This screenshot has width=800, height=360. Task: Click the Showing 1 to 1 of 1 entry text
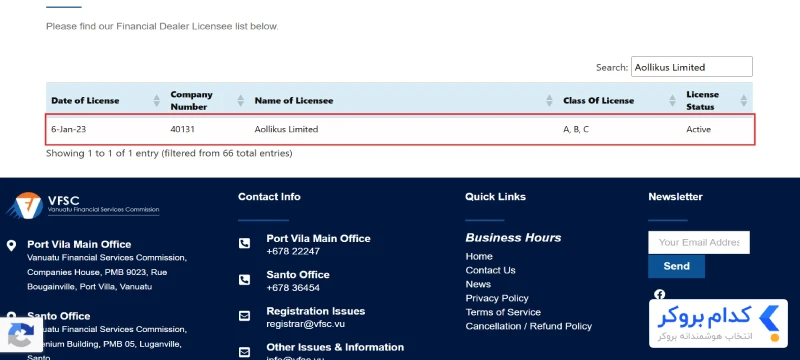pyautogui.click(x=169, y=153)
